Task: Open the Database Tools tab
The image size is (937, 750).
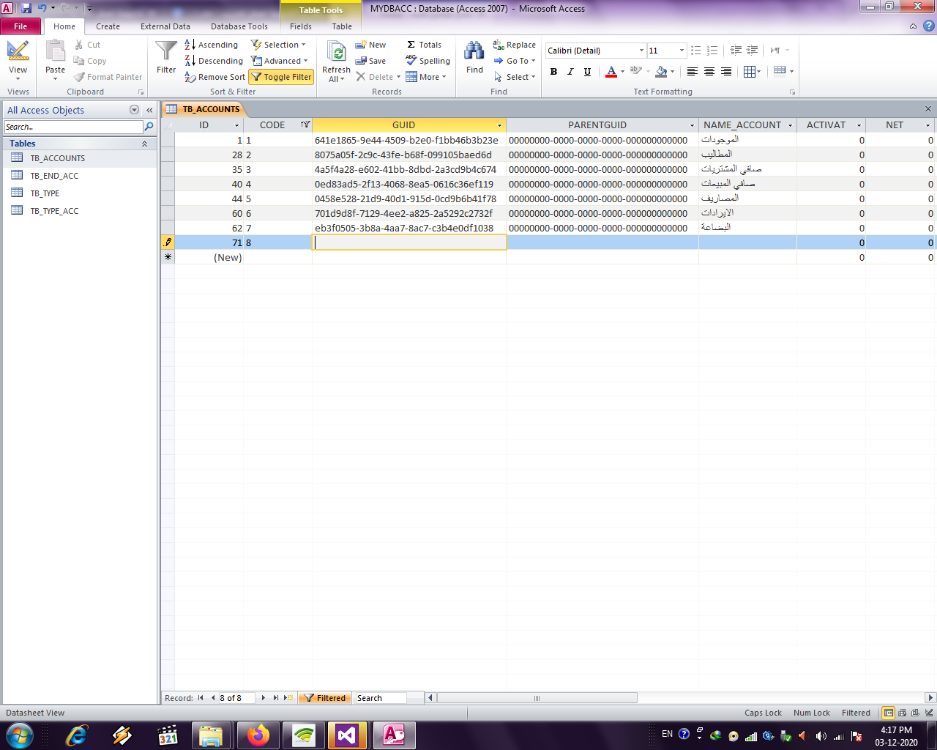Action: (239, 26)
